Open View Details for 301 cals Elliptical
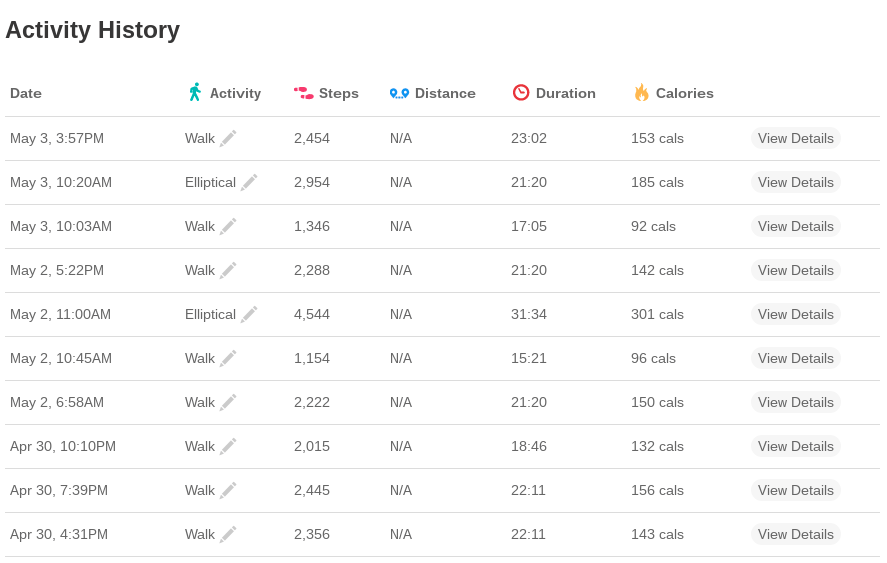 click(795, 314)
